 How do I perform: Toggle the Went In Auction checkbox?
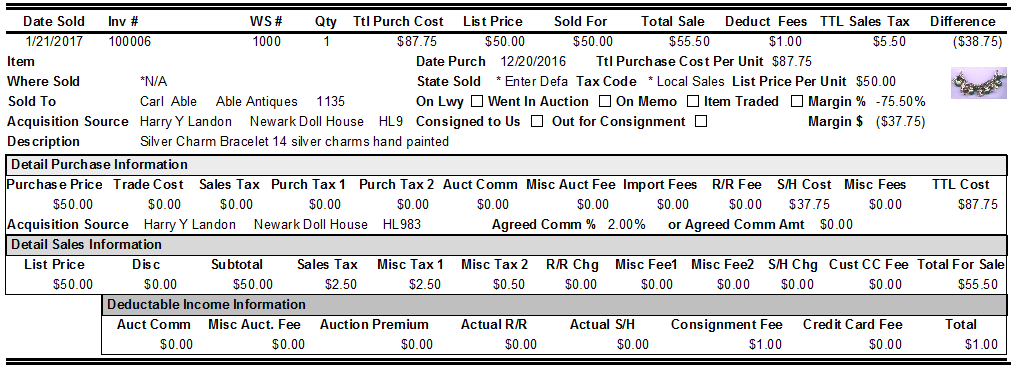604,102
